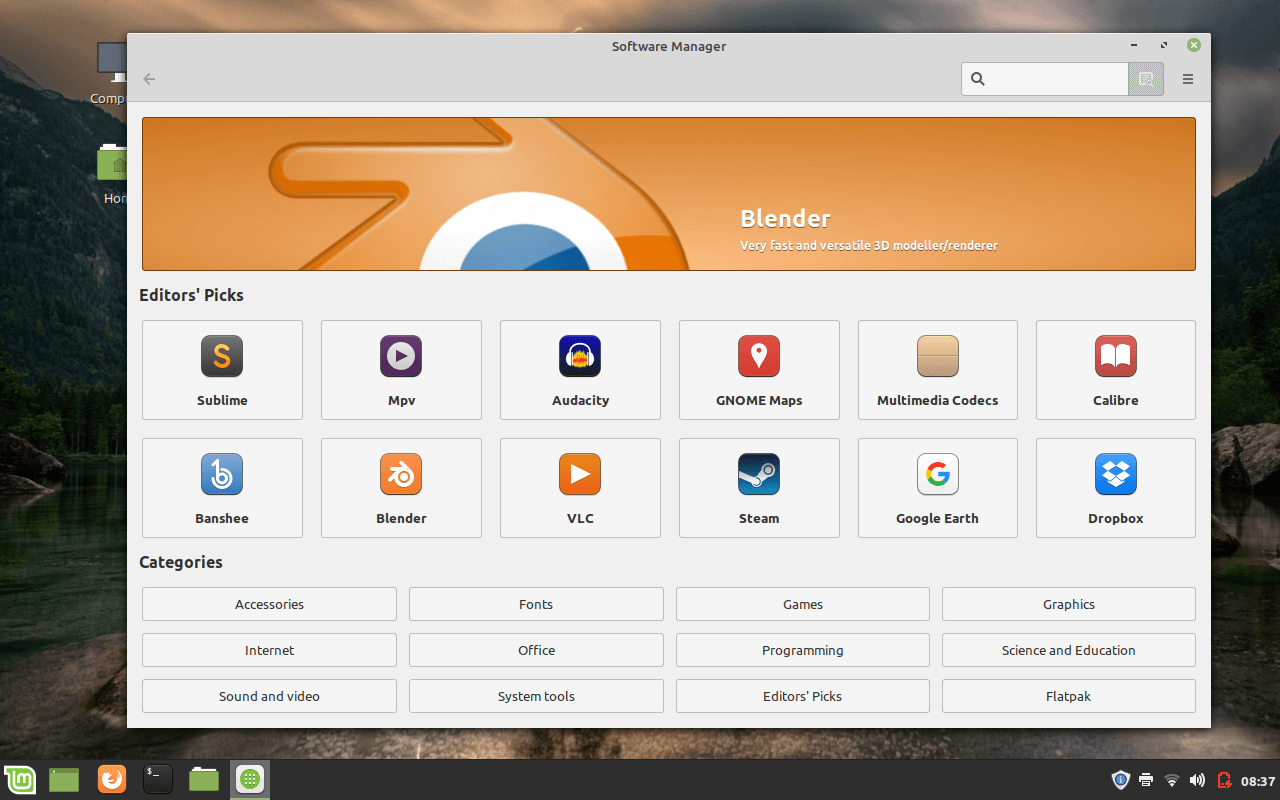The height and width of the screenshot is (800, 1280).
Task: Open the Linux Mint start menu
Action: coord(20,779)
